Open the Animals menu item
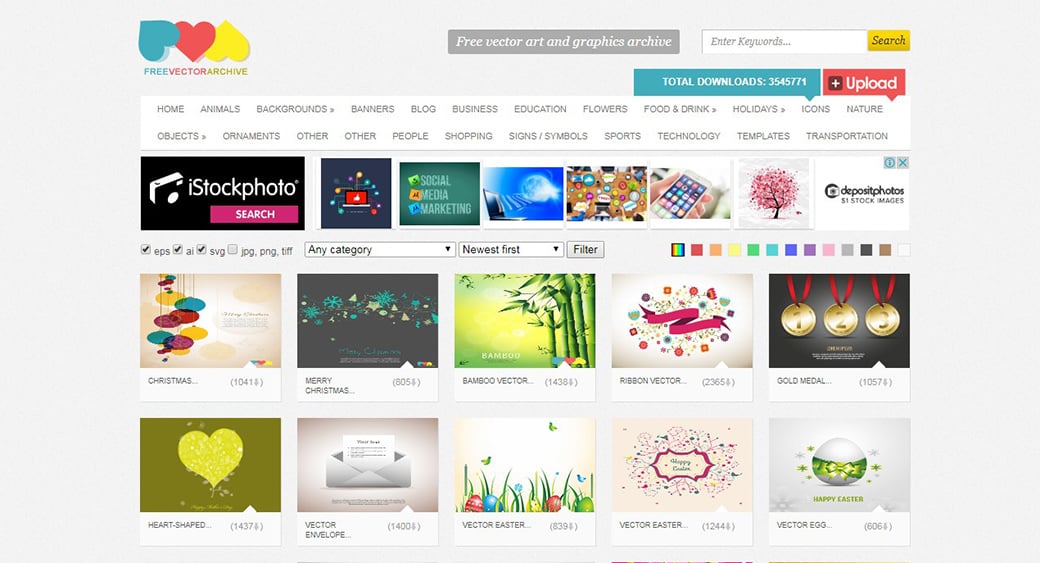The width and height of the screenshot is (1040, 563). [220, 109]
